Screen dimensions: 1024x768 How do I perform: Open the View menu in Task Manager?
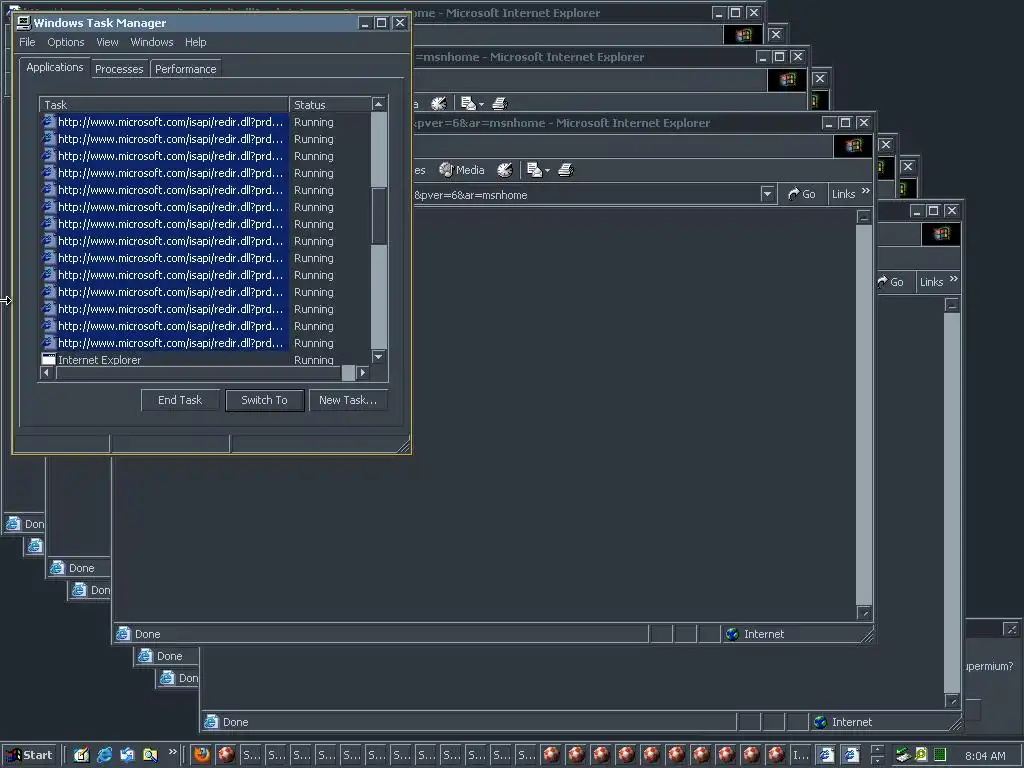[x=107, y=42]
